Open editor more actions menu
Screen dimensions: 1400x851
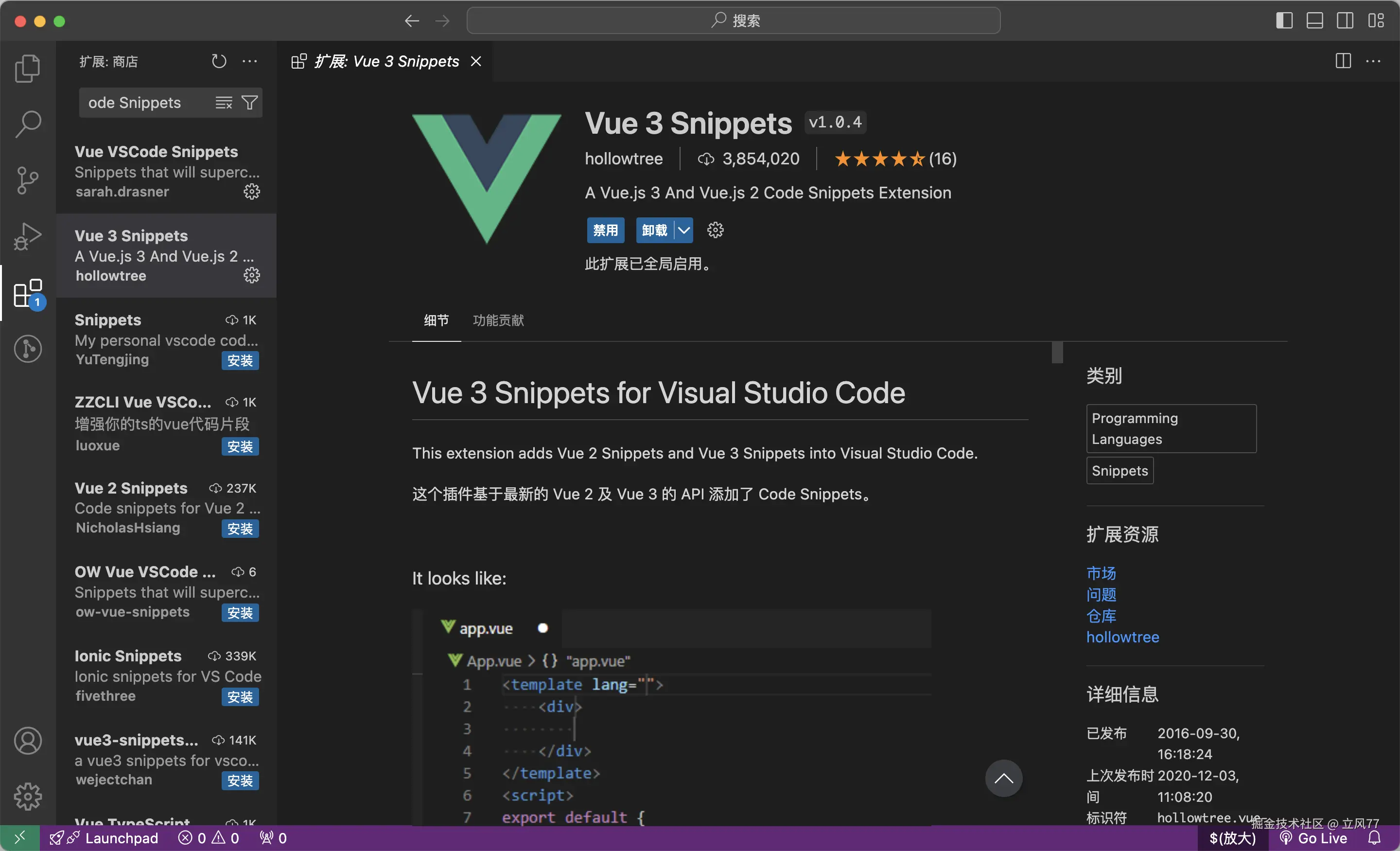pos(1373,61)
